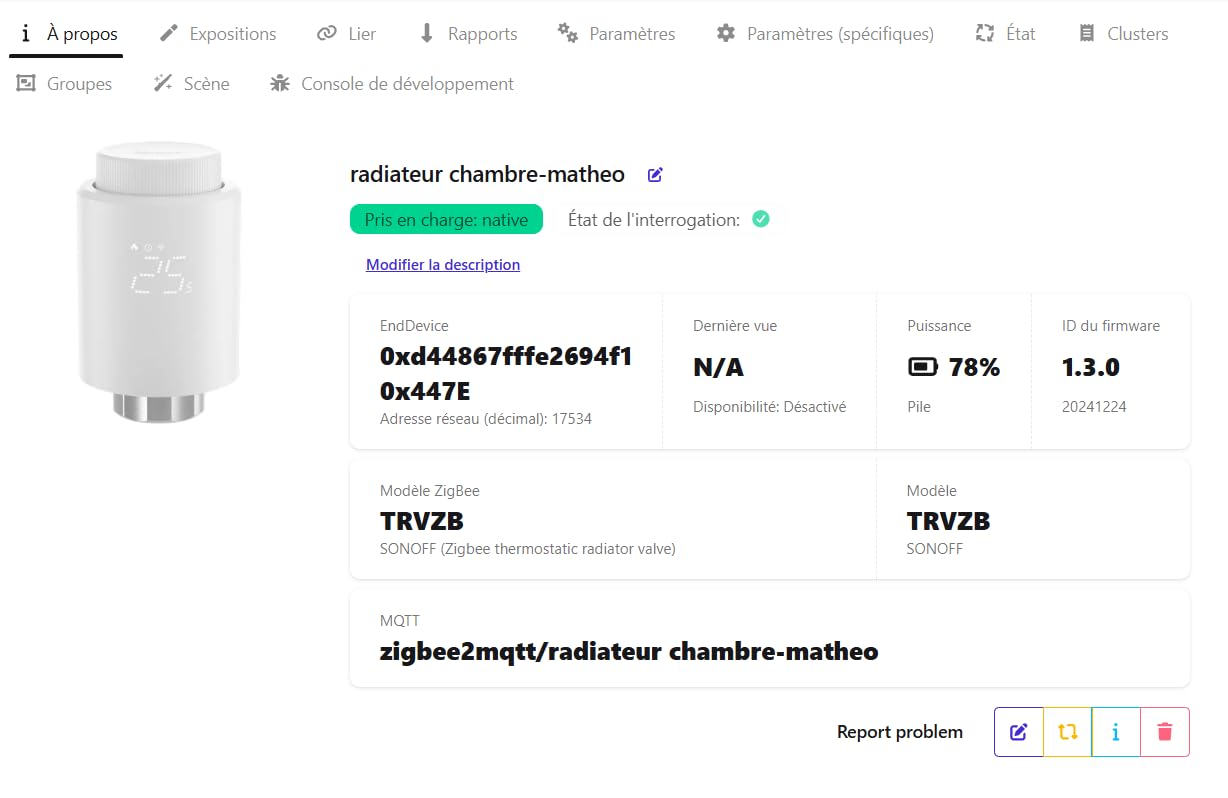Switch to the Groupes tab
1228x798 pixels.
[64, 84]
